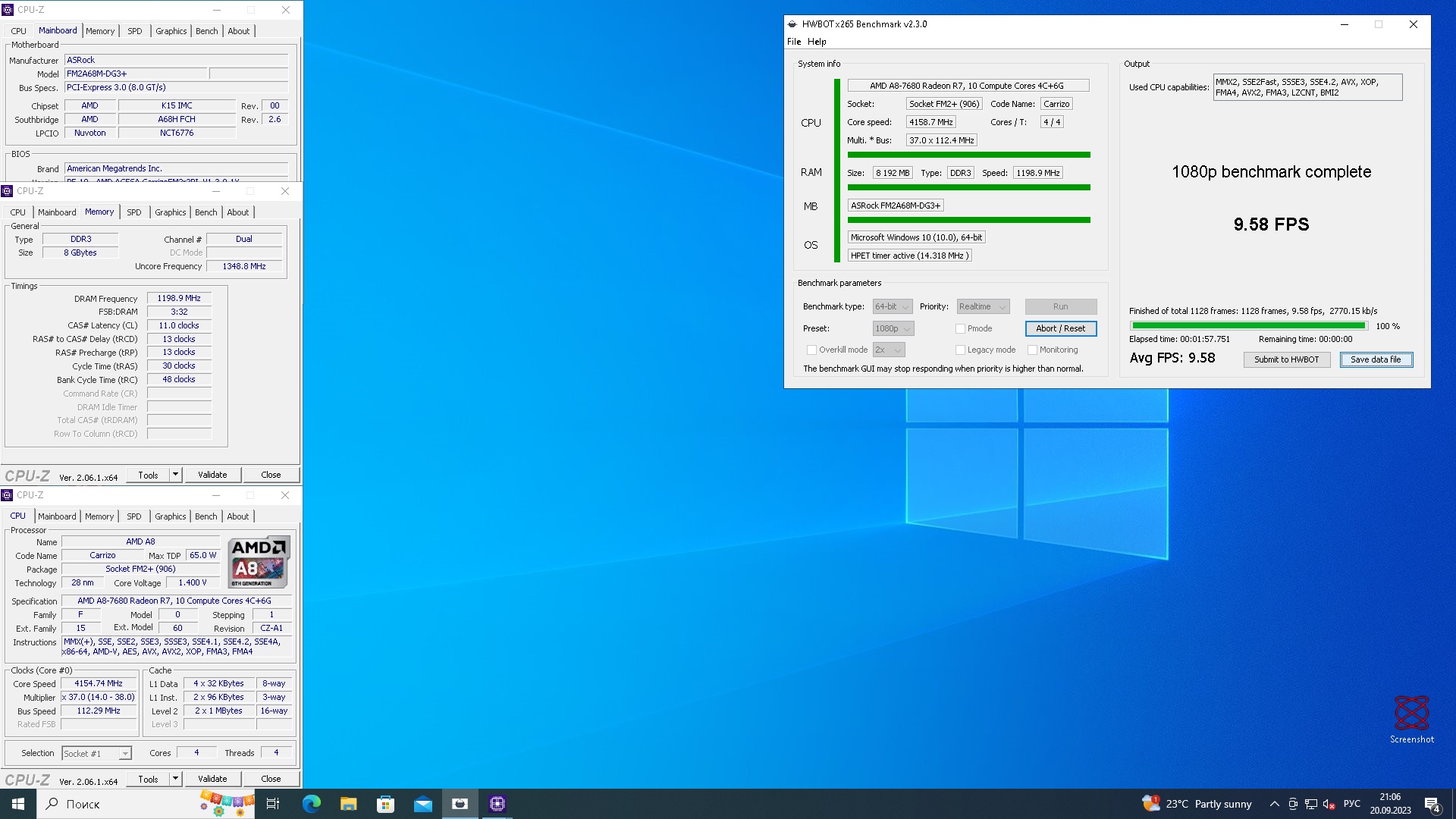Viewport: 1456px width, 819px height.
Task: Click the motherboard Model field FM2A68M-DG3+
Action: tap(135, 74)
